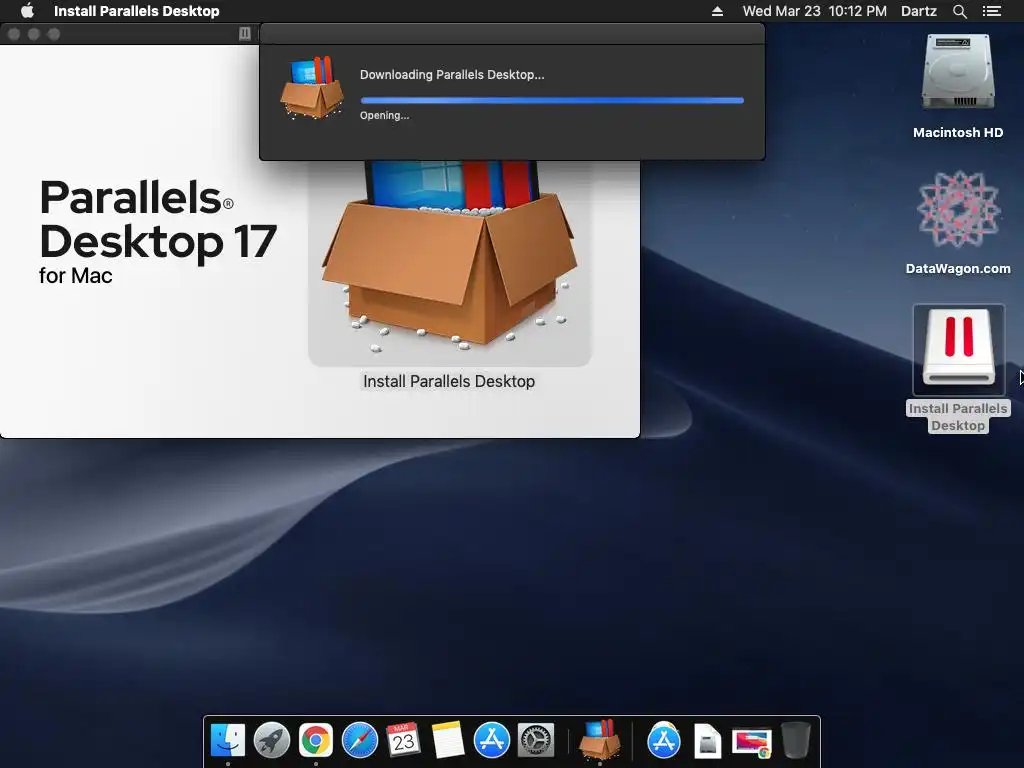
Task: Click the Parallels box icon in download dialog
Action: [312, 88]
